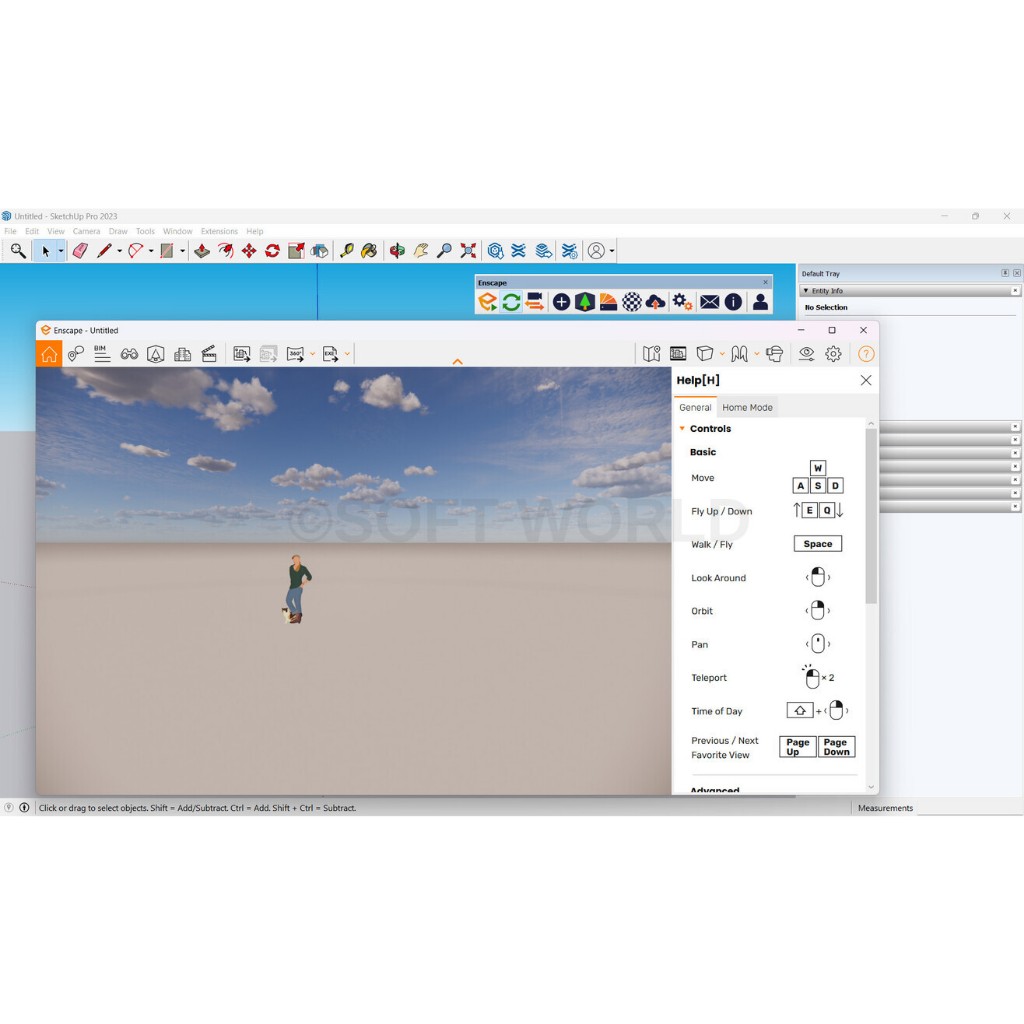The image size is (1024, 1024).
Task: Toggle the Enscape Safe Frame icon
Action: (x=678, y=354)
